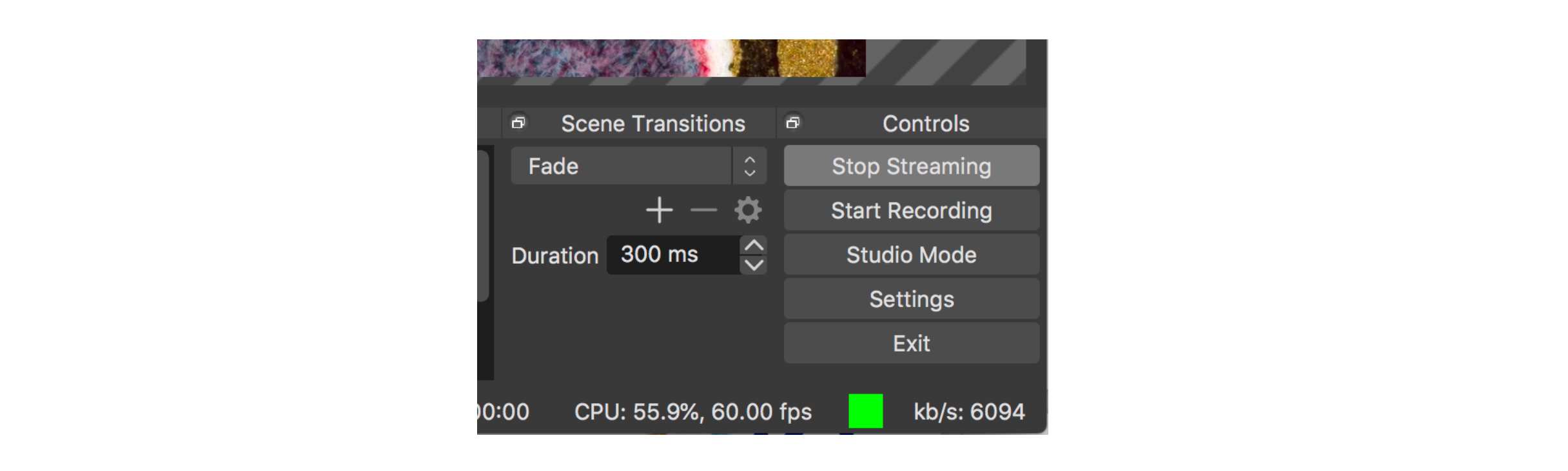1568x471 pixels.
Task: Open Settings from Controls panel
Action: click(x=911, y=299)
